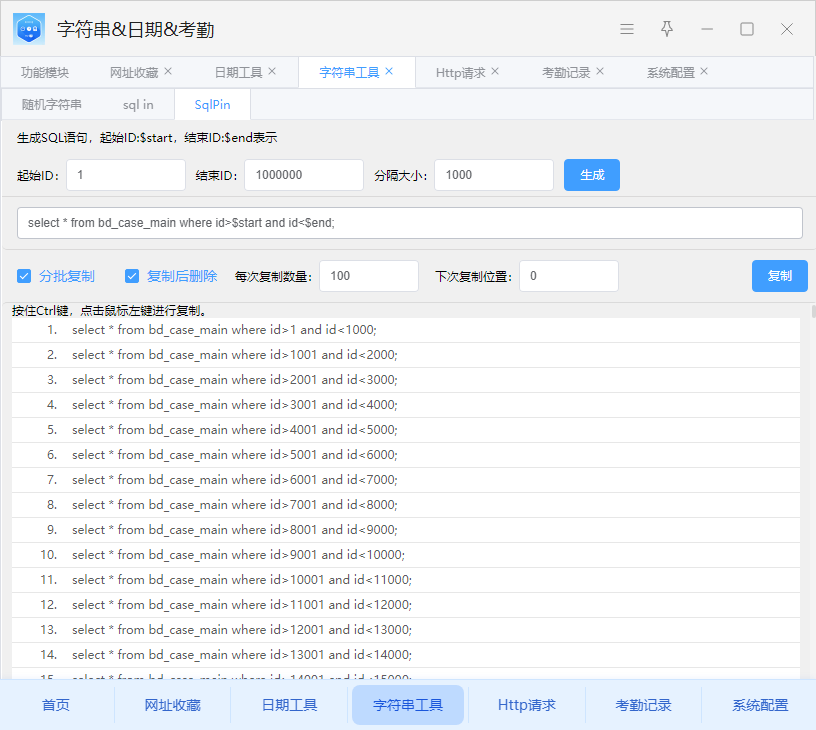Image resolution: width=816 pixels, height=730 pixels.
Task: Select row 11 with id>10001 and id<11000
Action: [406, 580]
